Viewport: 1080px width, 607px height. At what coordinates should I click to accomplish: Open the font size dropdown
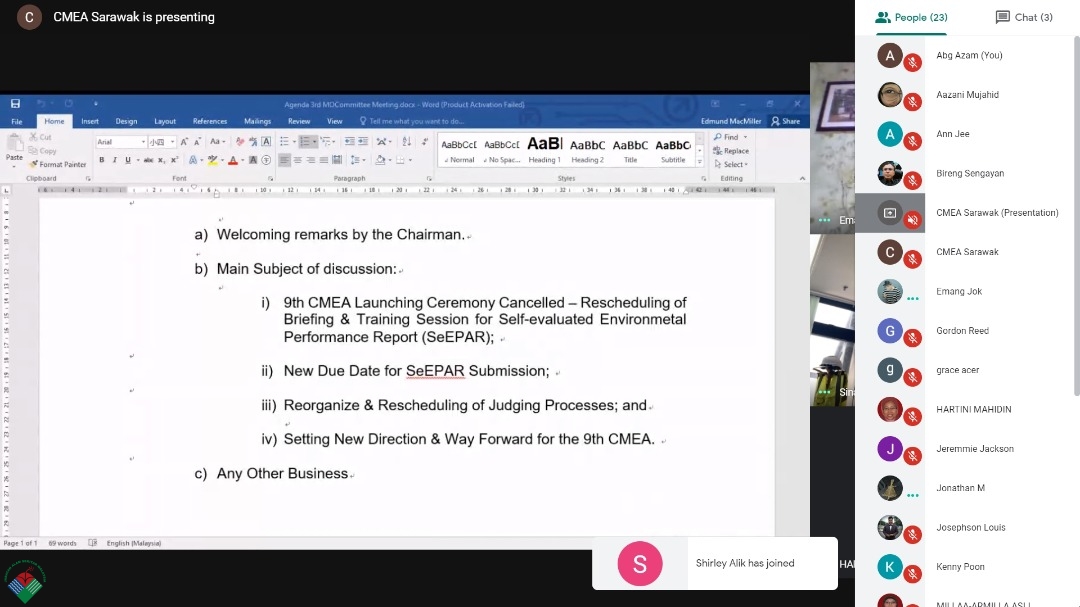pyautogui.click(x=172, y=142)
